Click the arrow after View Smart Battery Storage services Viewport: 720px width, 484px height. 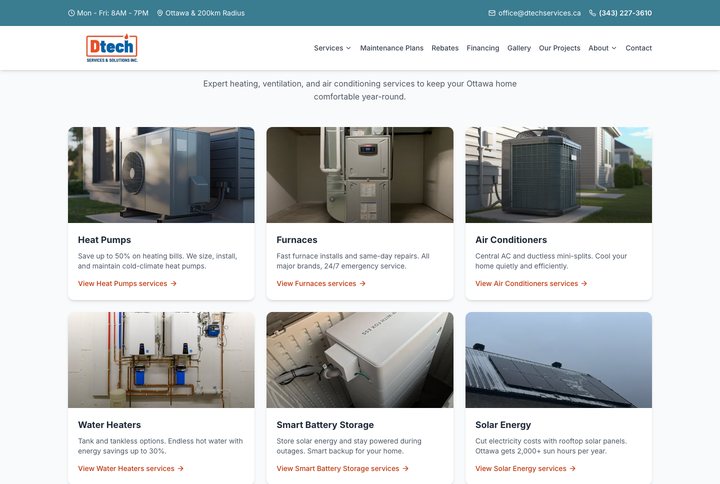click(x=405, y=469)
